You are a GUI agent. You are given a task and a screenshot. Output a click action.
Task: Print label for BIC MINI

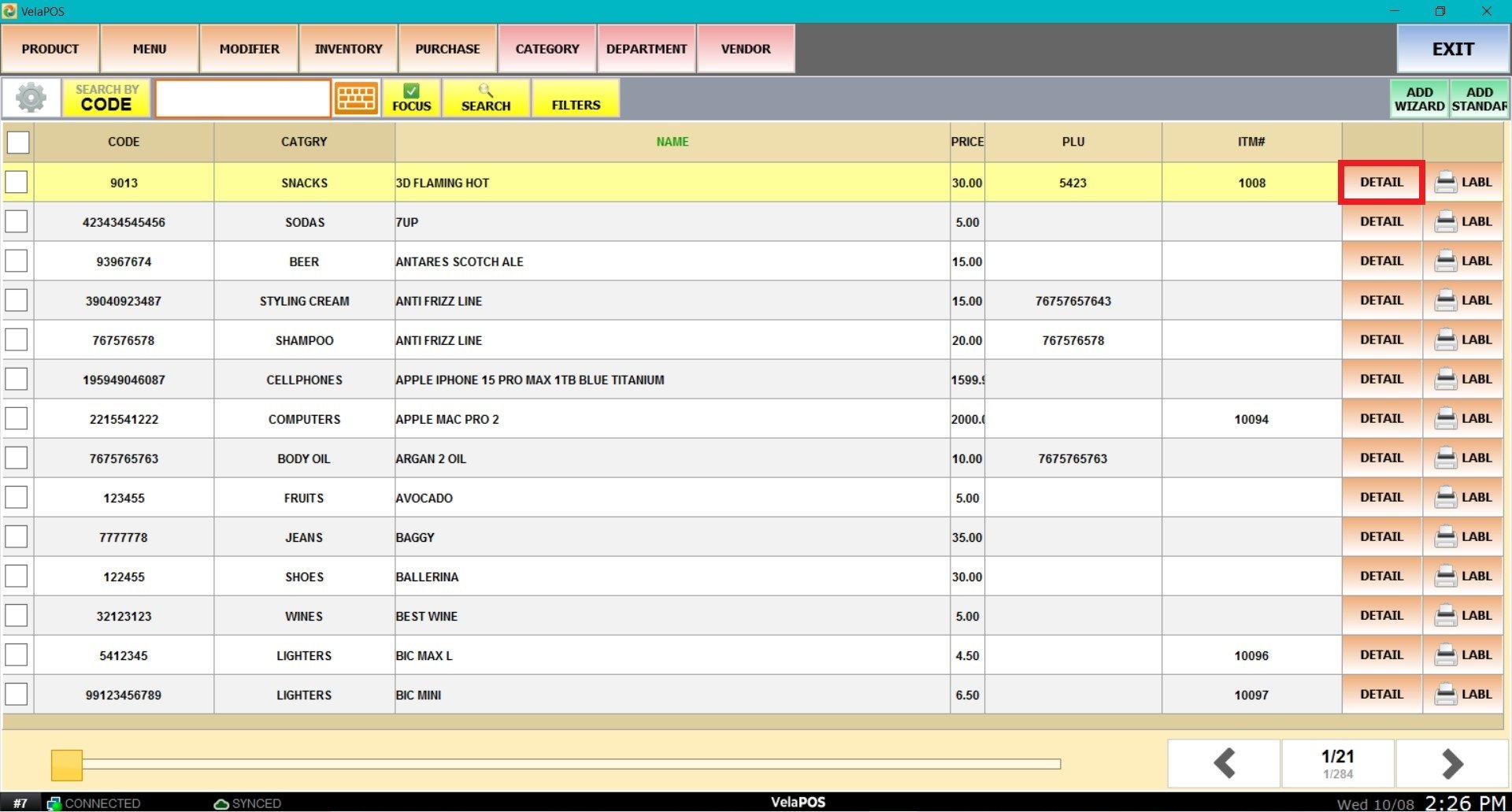pyautogui.click(x=1462, y=695)
